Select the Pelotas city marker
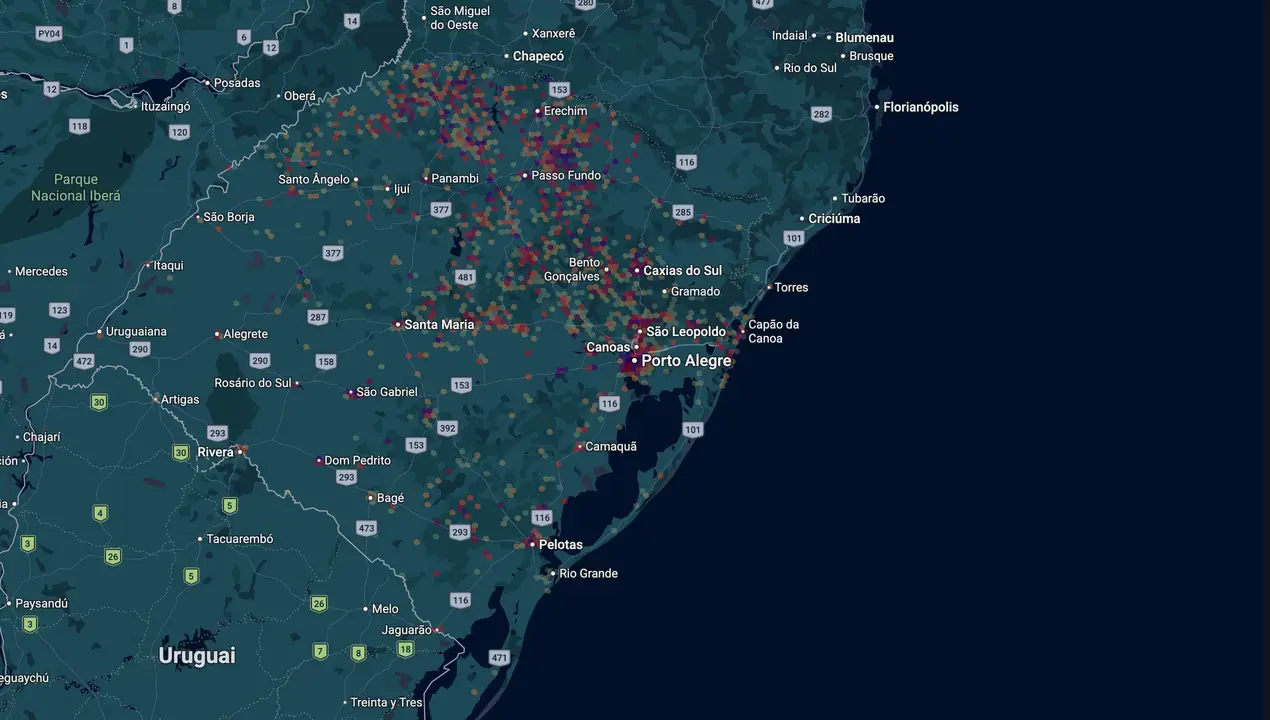The image size is (1270, 720). pyautogui.click(x=532, y=545)
